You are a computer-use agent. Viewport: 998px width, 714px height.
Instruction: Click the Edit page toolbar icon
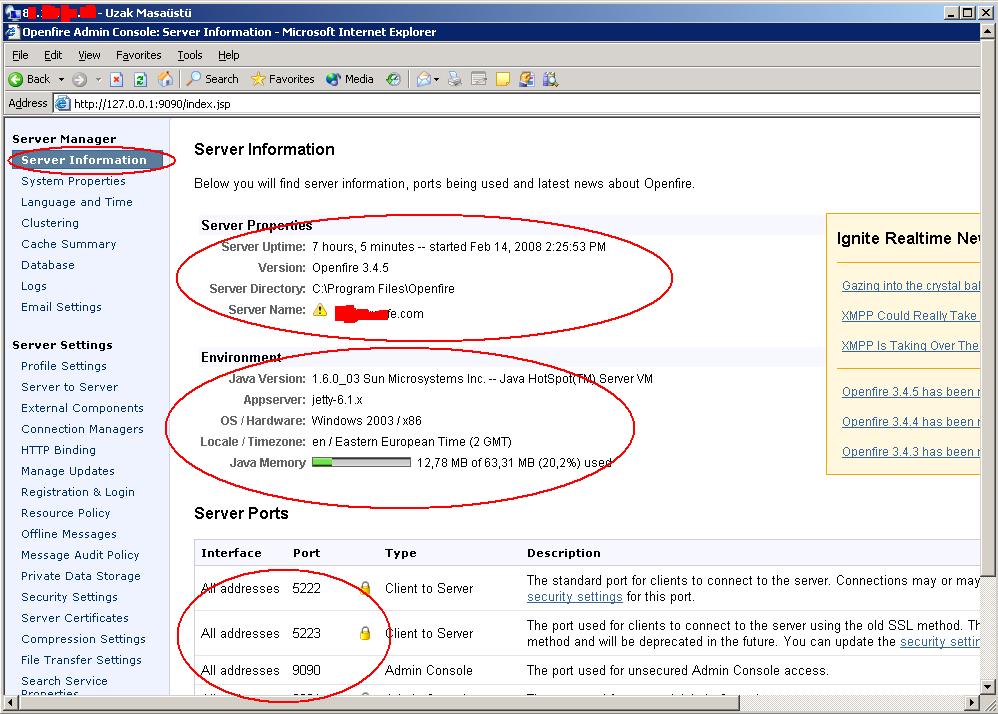pos(479,79)
